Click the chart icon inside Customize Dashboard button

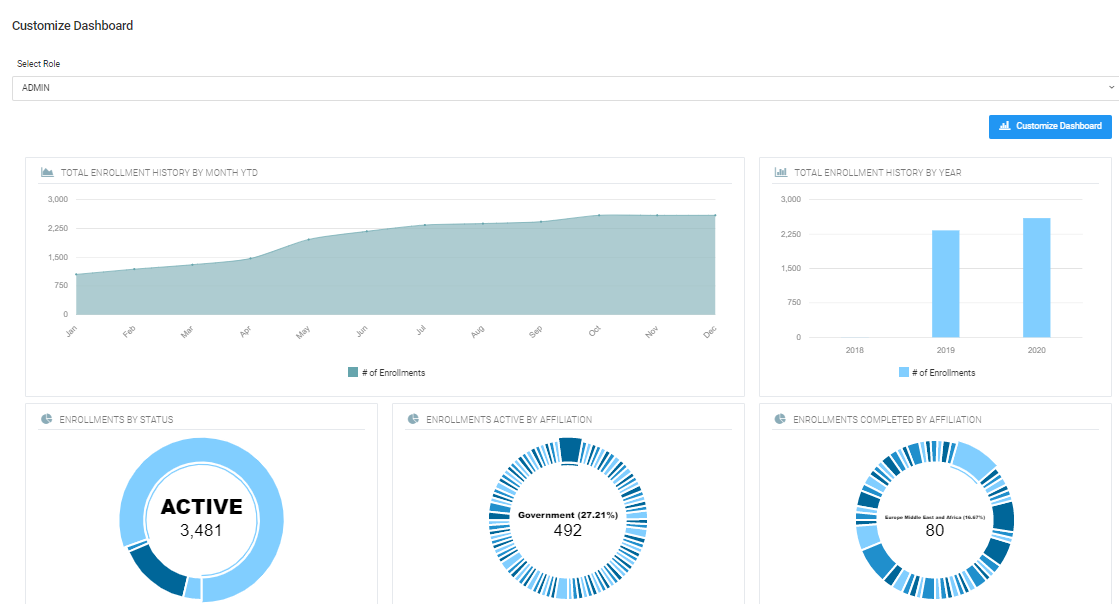[x=1004, y=126]
